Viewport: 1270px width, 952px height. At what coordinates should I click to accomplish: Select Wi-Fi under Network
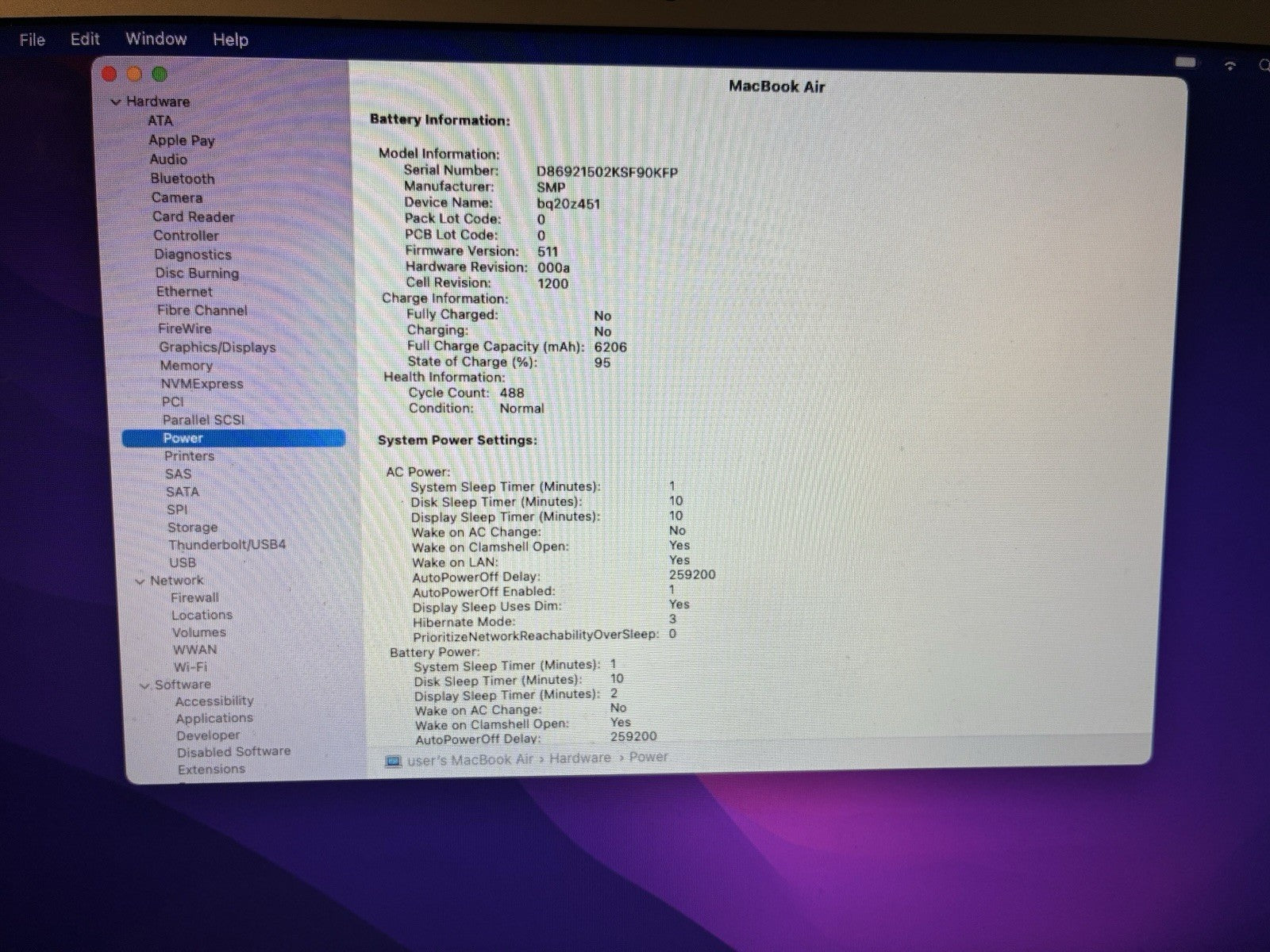[x=190, y=667]
